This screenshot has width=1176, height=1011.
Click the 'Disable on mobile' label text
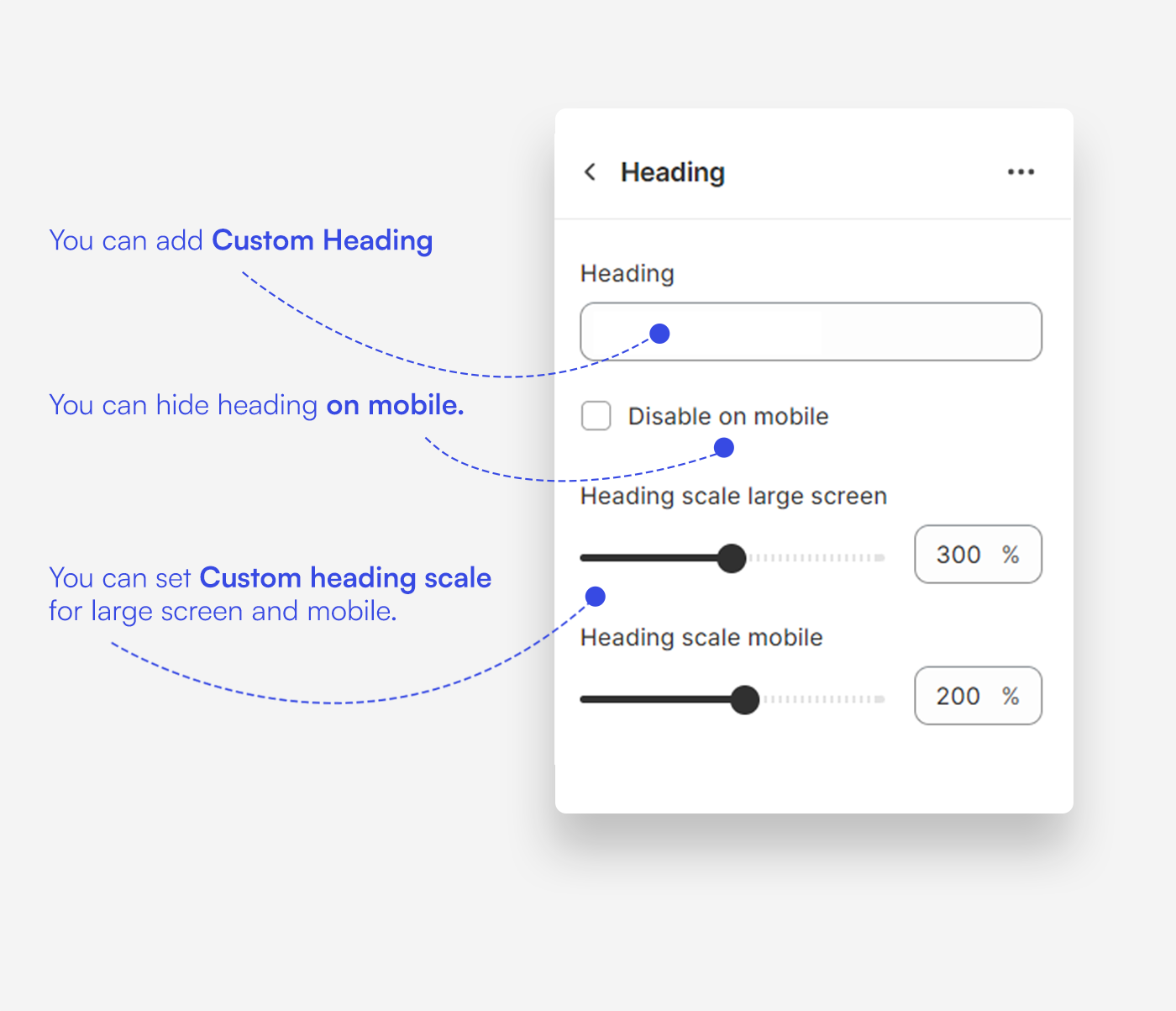click(x=728, y=416)
